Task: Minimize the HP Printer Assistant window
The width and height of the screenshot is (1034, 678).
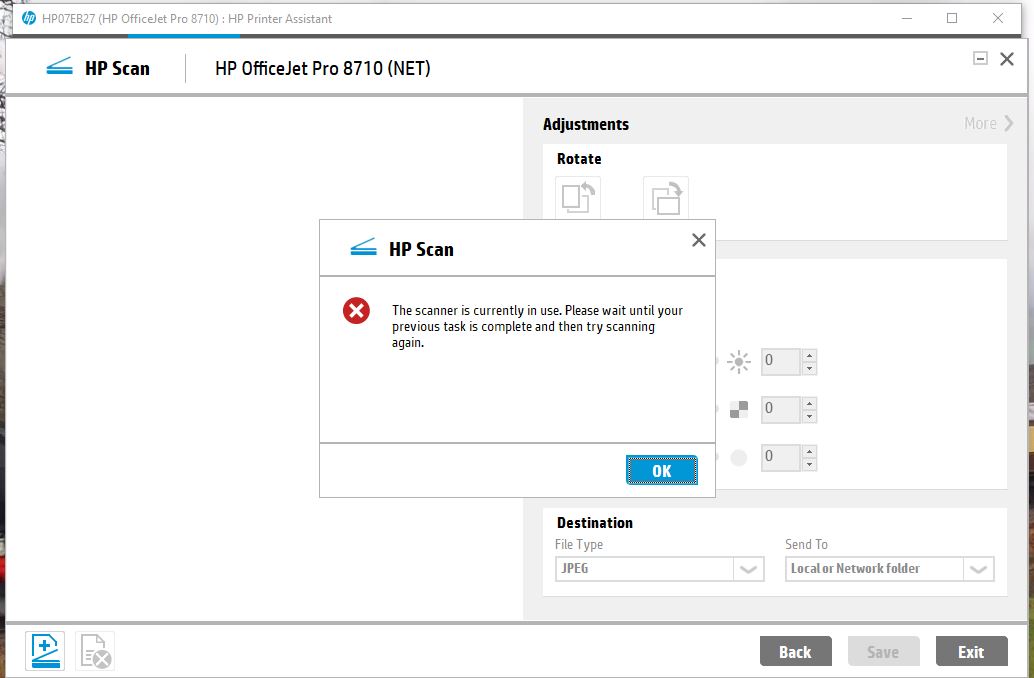Action: tap(907, 18)
